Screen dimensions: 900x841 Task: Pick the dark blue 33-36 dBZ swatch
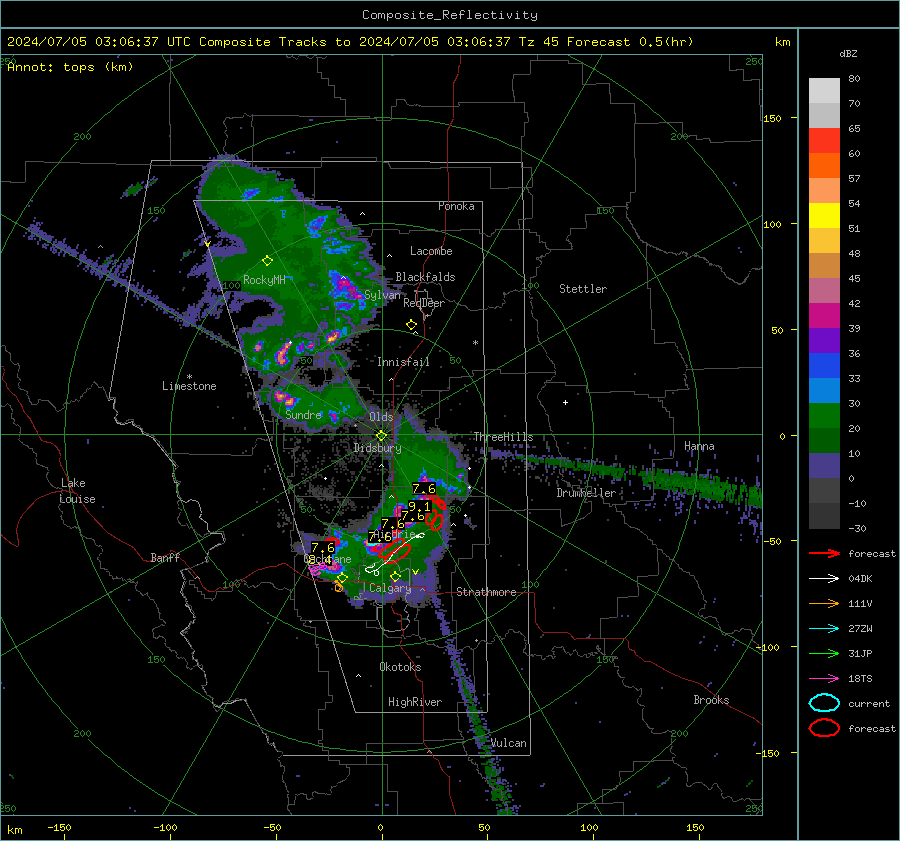coord(824,365)
